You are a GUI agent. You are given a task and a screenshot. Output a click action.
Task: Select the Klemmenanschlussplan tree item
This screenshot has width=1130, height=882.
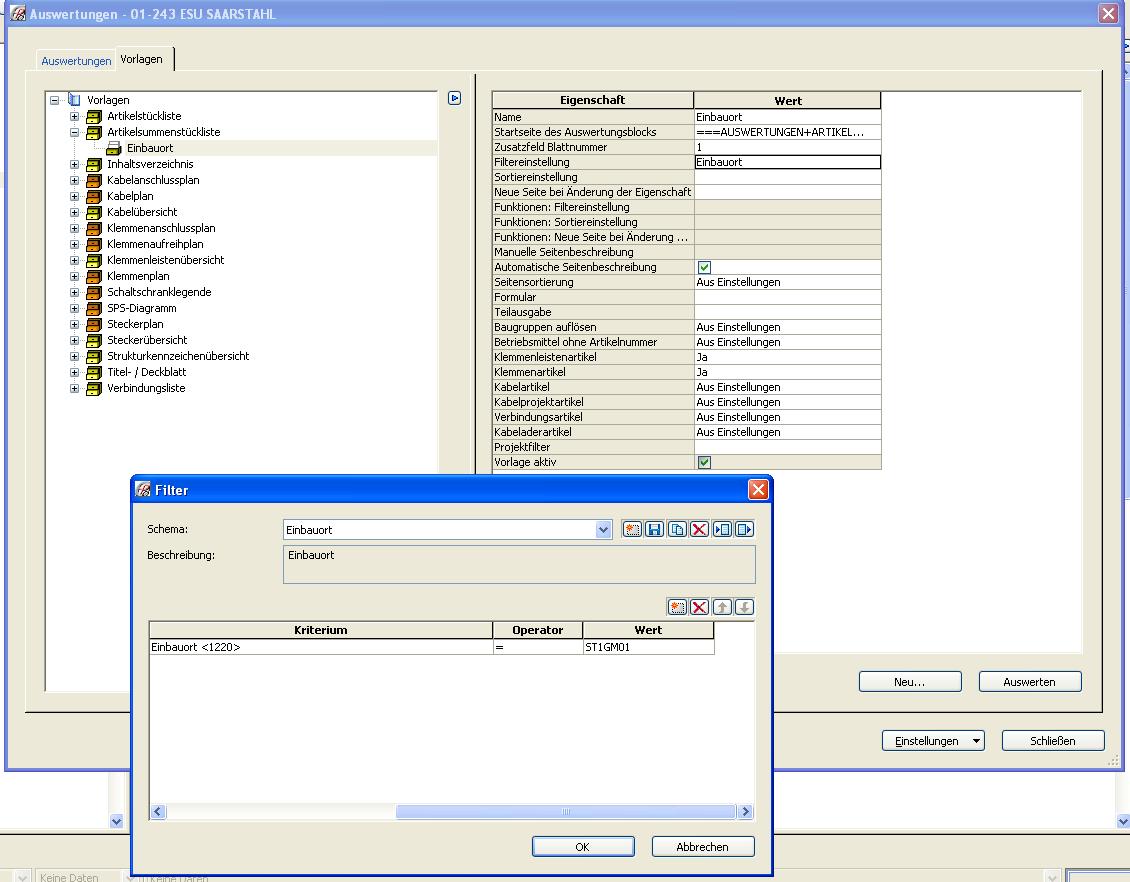point(161,228)
